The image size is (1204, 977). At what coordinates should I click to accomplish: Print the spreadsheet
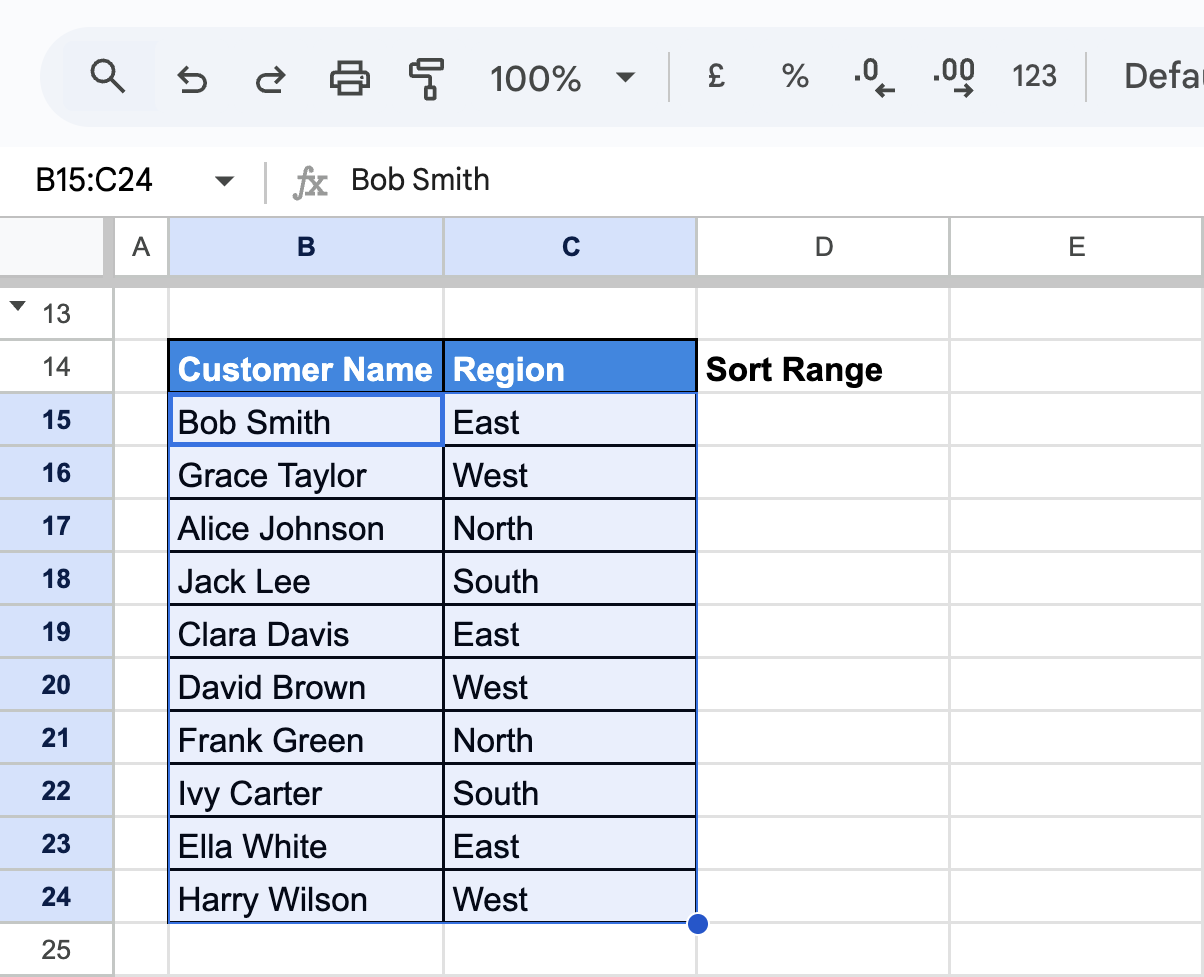(x=349, y=77)
